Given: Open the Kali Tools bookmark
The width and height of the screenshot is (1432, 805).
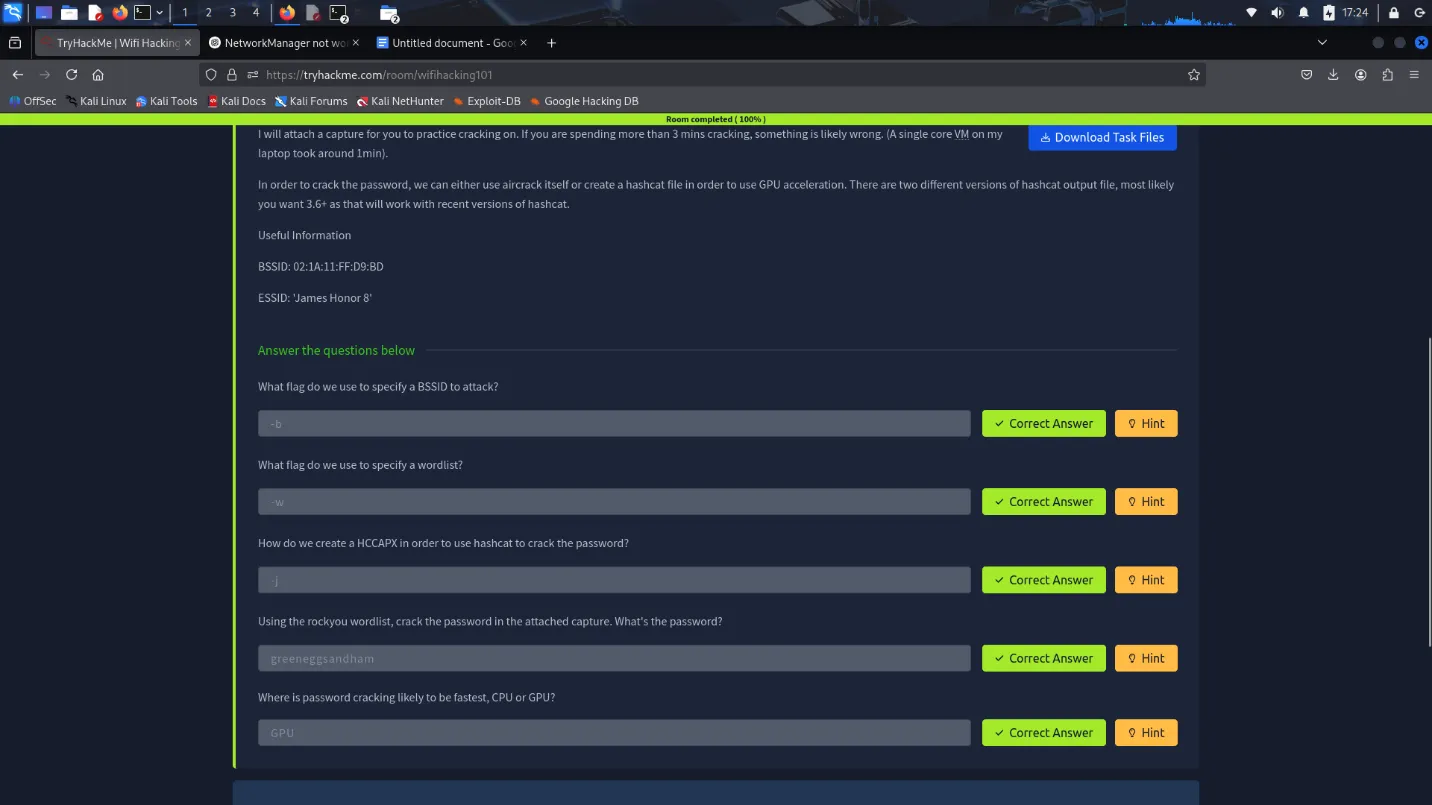Looking at the screenshot, I should click(x=166, y=101).
